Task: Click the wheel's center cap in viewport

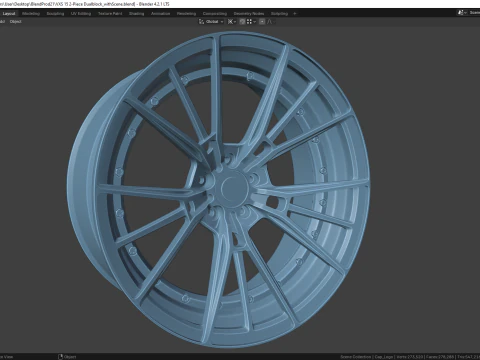Action: tap(234, 188)
